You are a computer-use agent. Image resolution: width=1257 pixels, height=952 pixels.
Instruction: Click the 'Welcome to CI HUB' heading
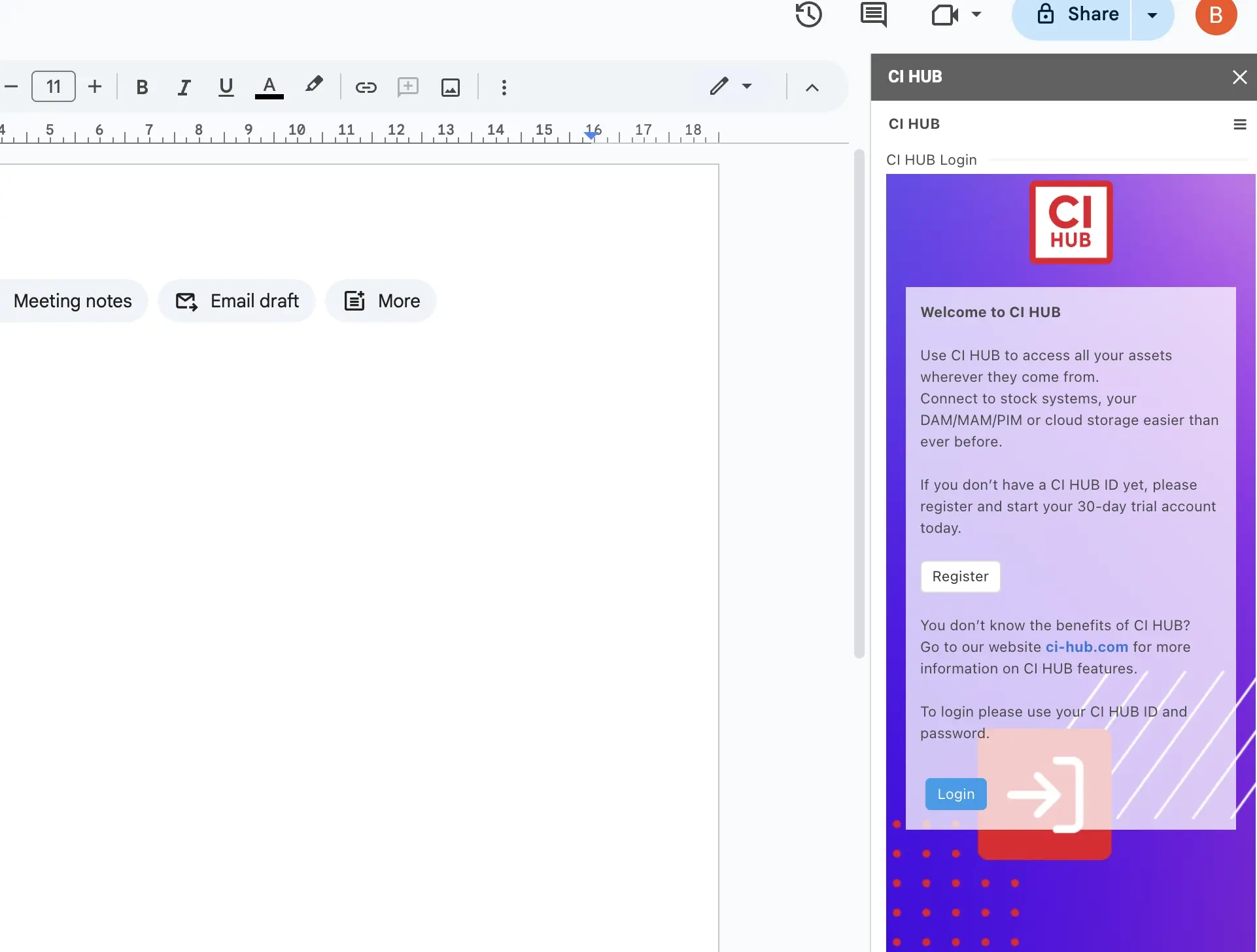(x=990, y=313)
